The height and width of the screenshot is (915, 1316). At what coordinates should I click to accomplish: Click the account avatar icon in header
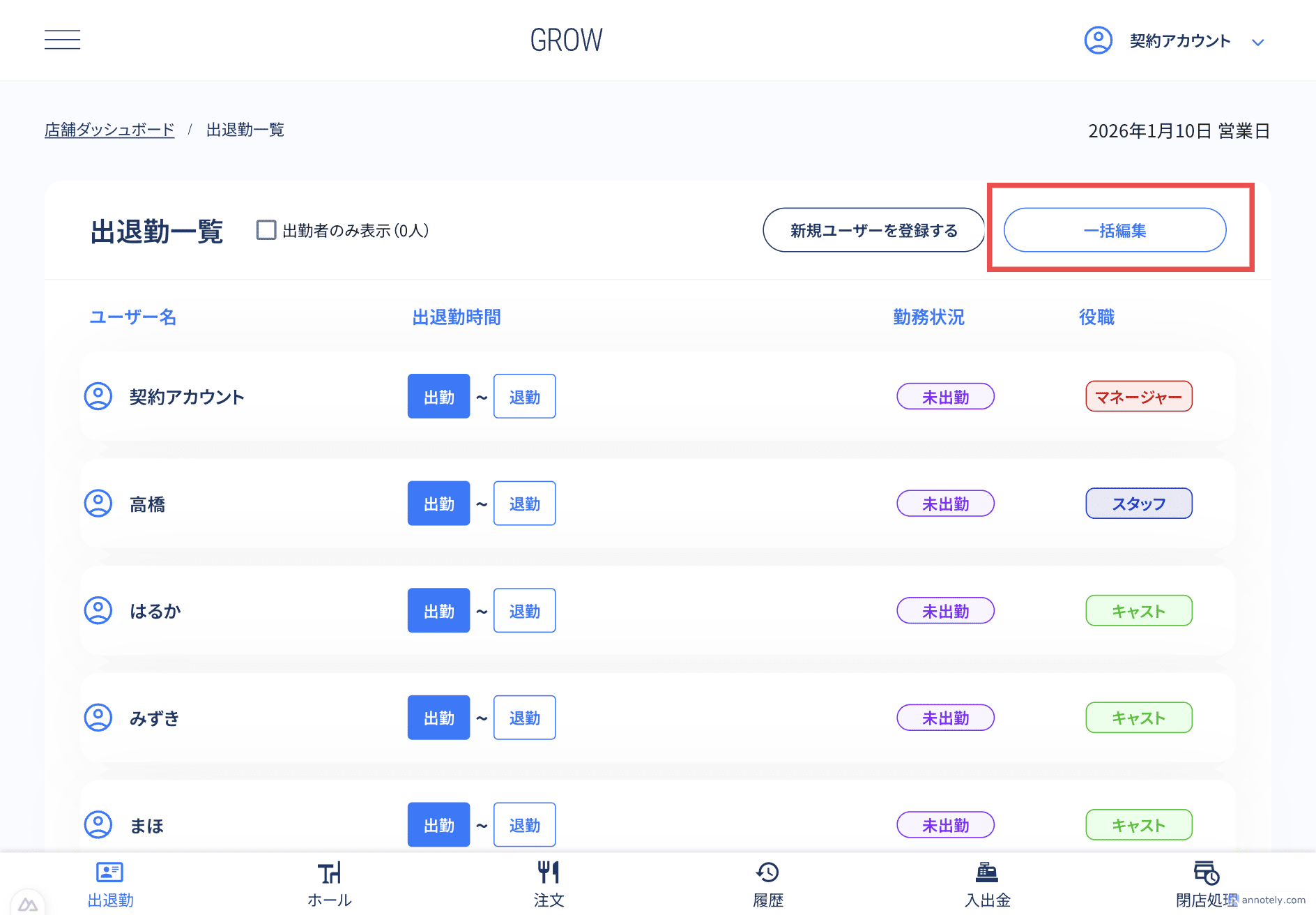(1098, 40)
